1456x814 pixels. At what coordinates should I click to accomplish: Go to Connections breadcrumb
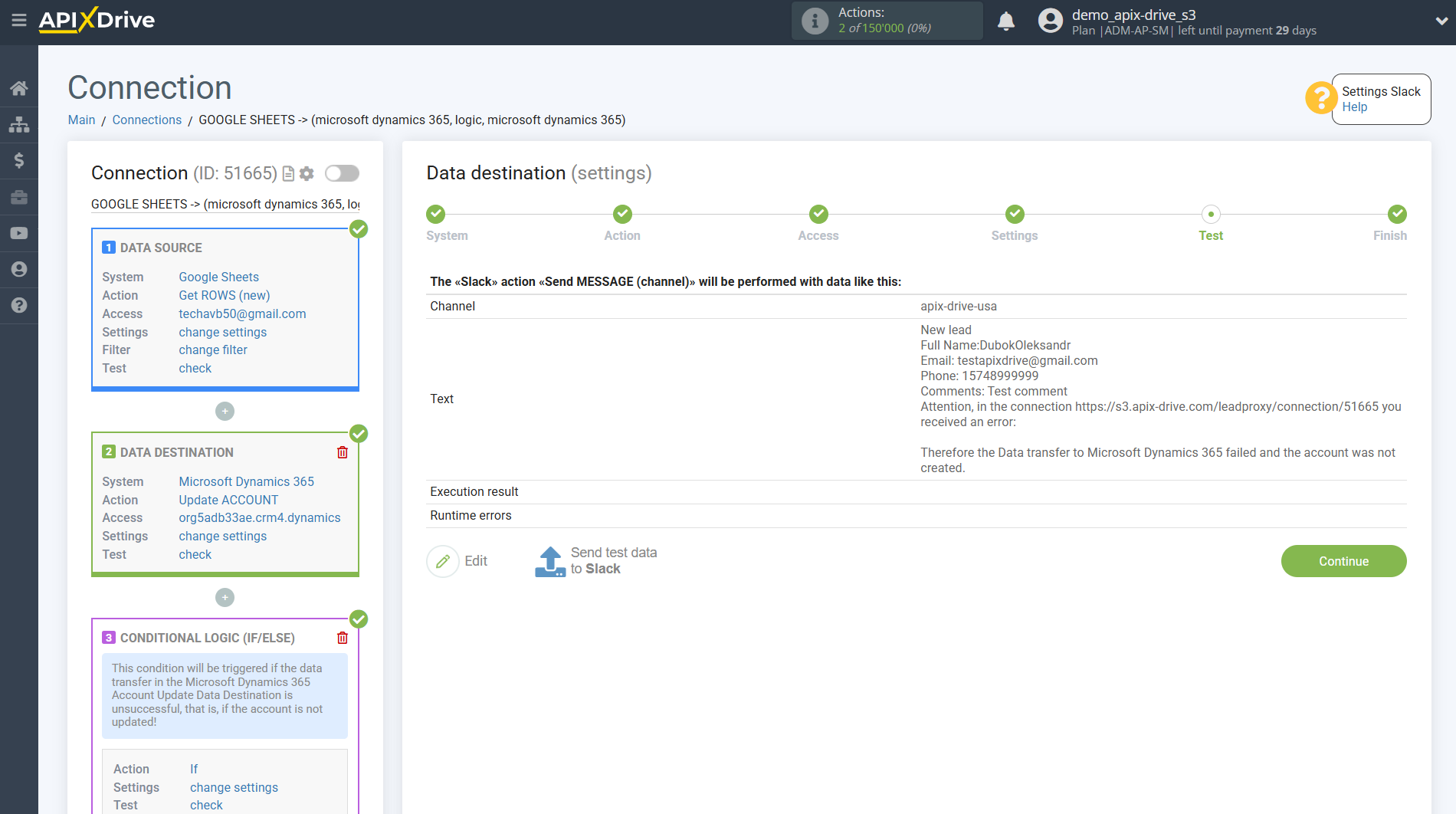pyautogui.click(x=147, y=120)
